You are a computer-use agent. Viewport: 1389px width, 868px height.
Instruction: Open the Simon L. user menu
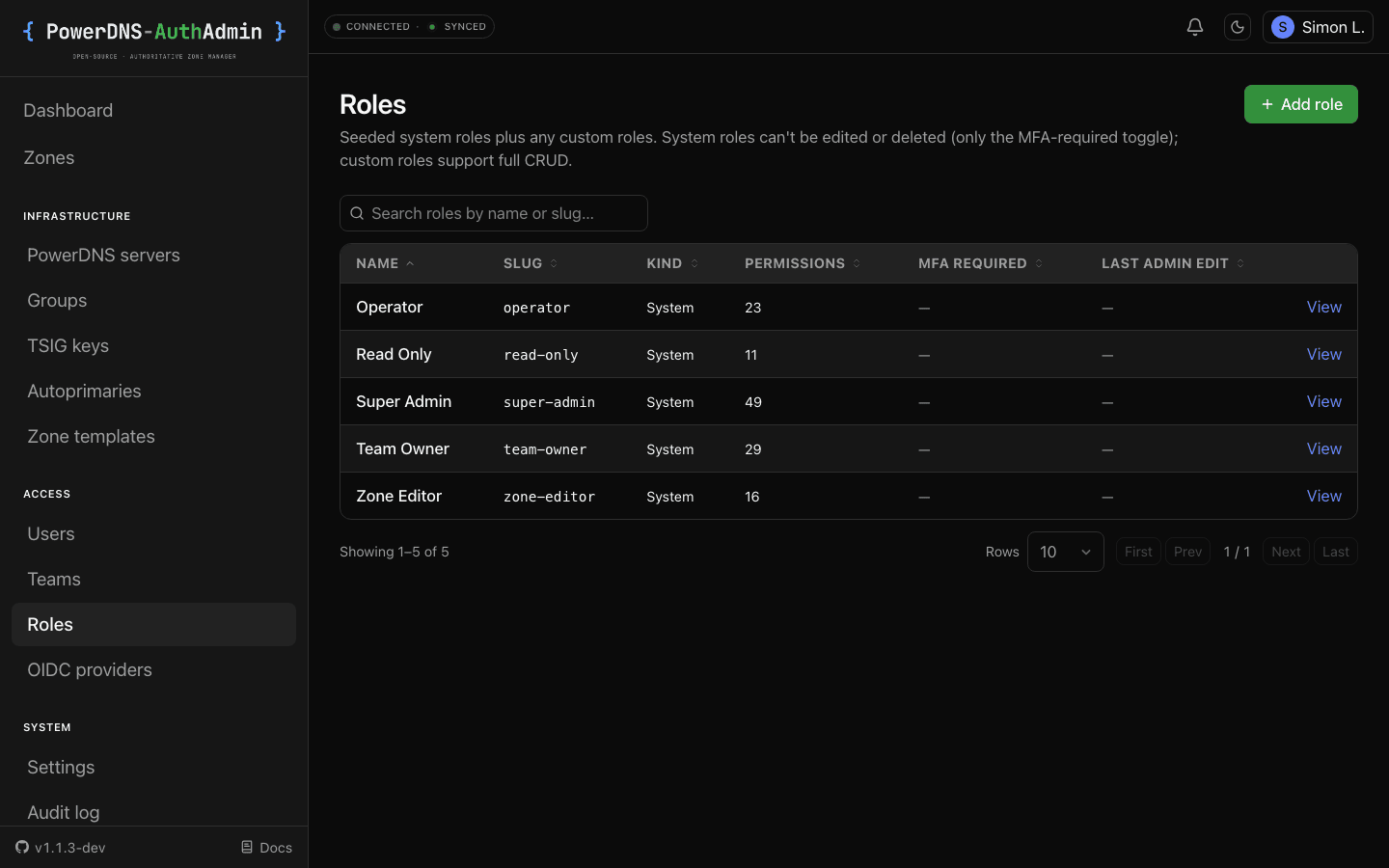click(x=1318, y=27)
